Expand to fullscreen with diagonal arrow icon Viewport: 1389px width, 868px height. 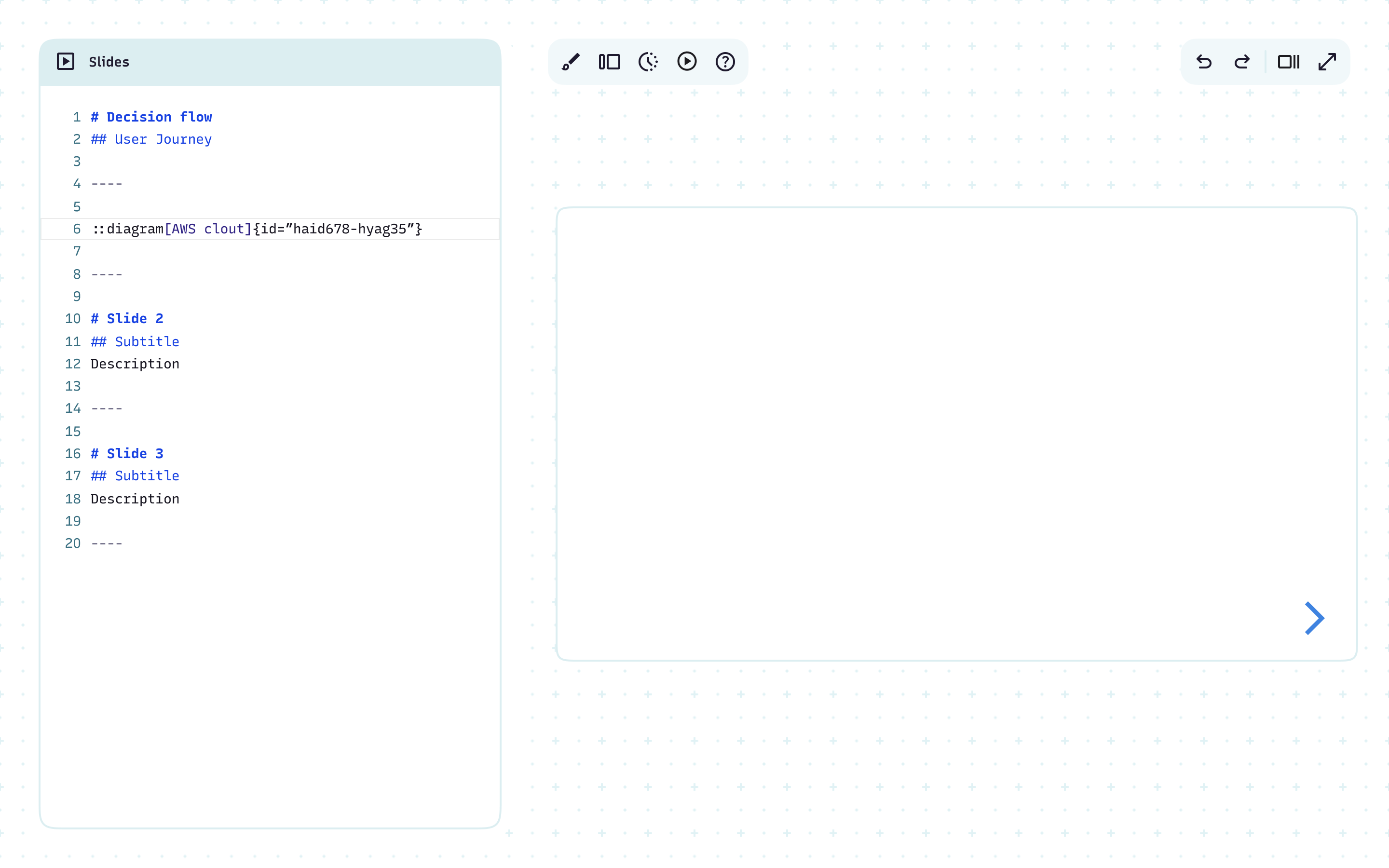pyautogui.click(x=1327, y=61)
